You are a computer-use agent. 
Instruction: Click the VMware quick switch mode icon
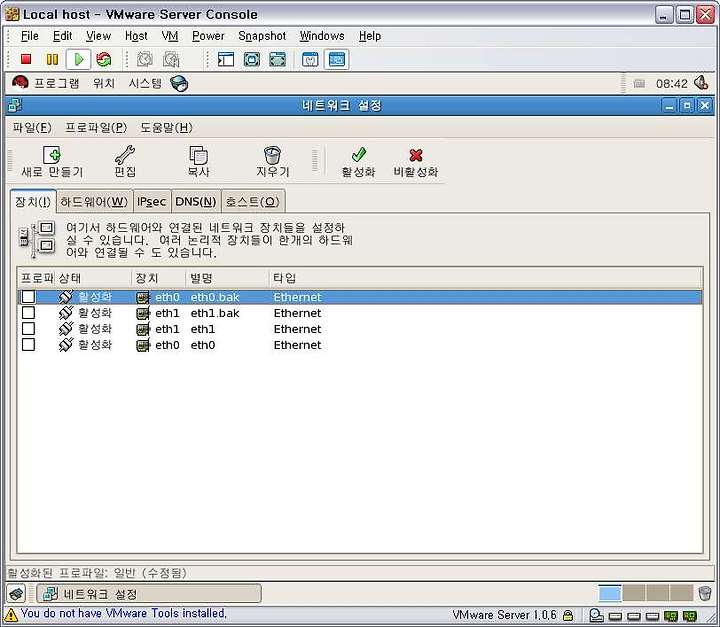(x=277, y=59)
